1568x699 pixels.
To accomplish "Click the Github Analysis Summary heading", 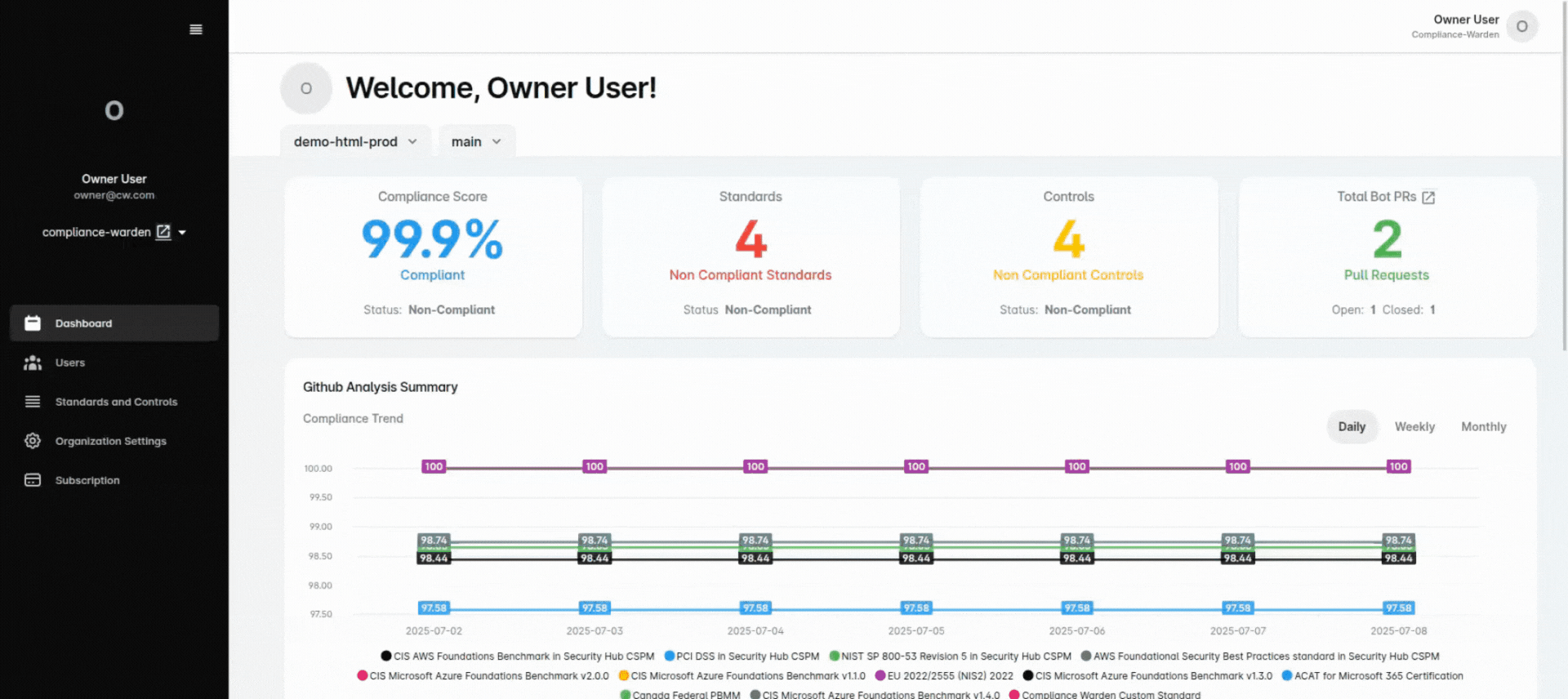I will (381, 387).
